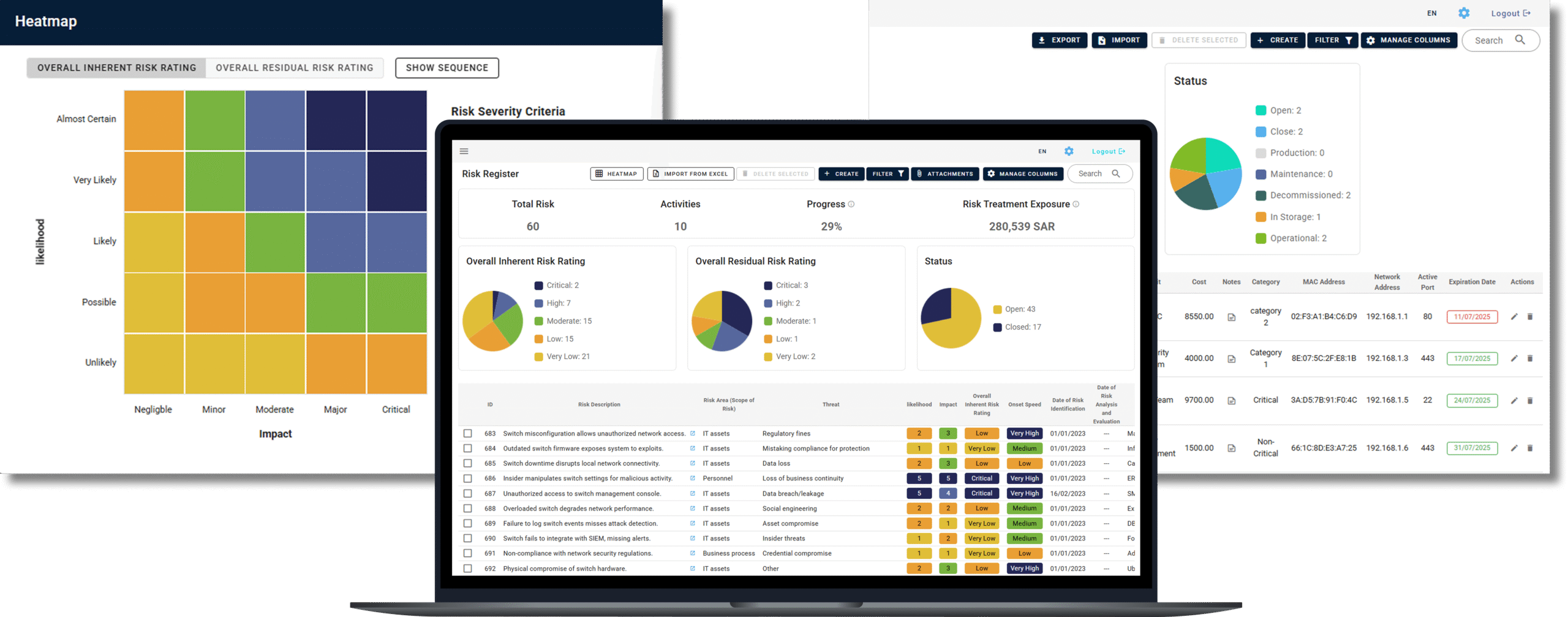This screenshot has width=1568, height=617.
Task: Open the hamburger menu in Risk Register
Action: [464, 151]
